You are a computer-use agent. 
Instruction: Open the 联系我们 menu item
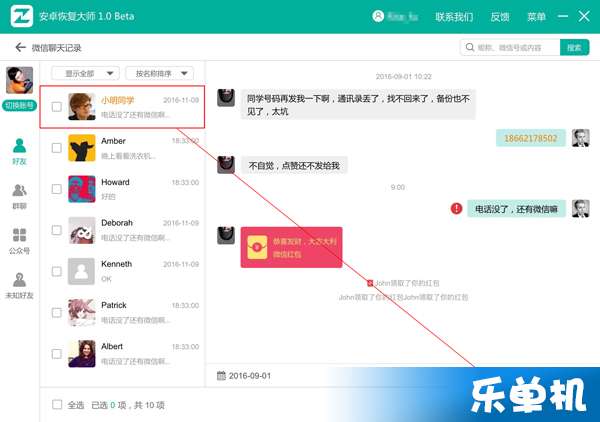pos(454,16)
